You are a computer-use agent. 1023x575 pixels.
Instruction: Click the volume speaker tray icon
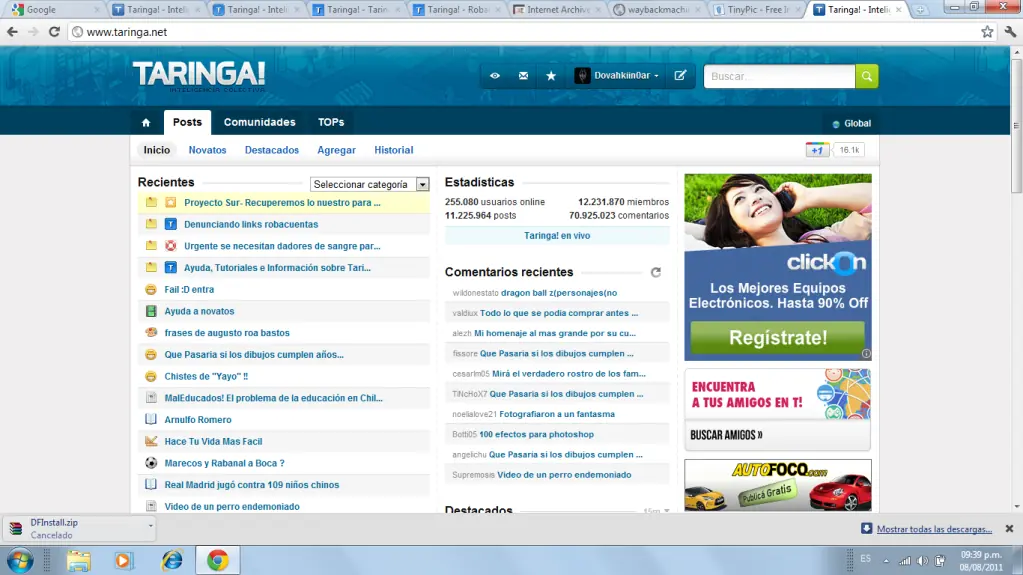922,561
